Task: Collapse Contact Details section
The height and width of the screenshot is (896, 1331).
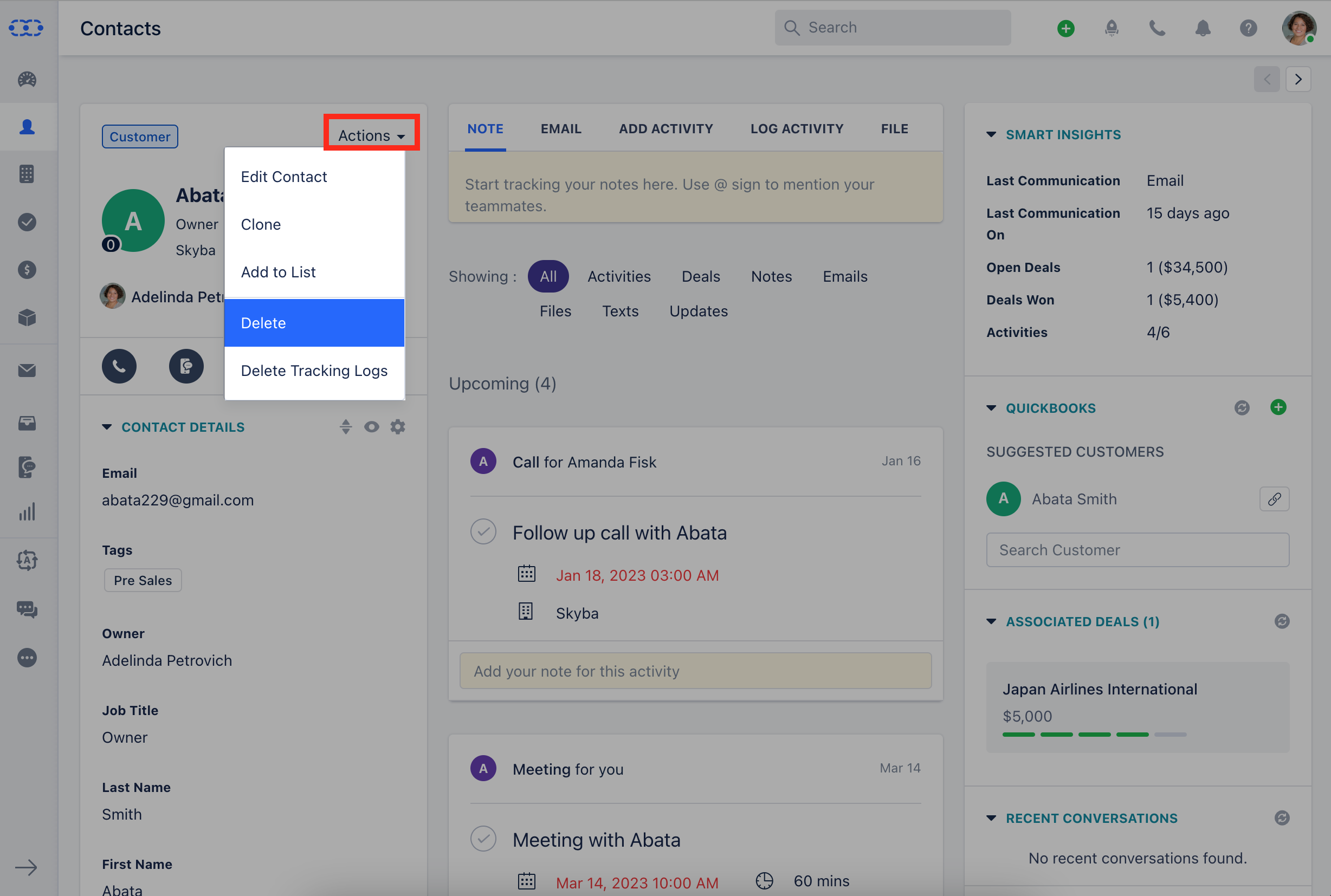Action: tap(107, 427)
